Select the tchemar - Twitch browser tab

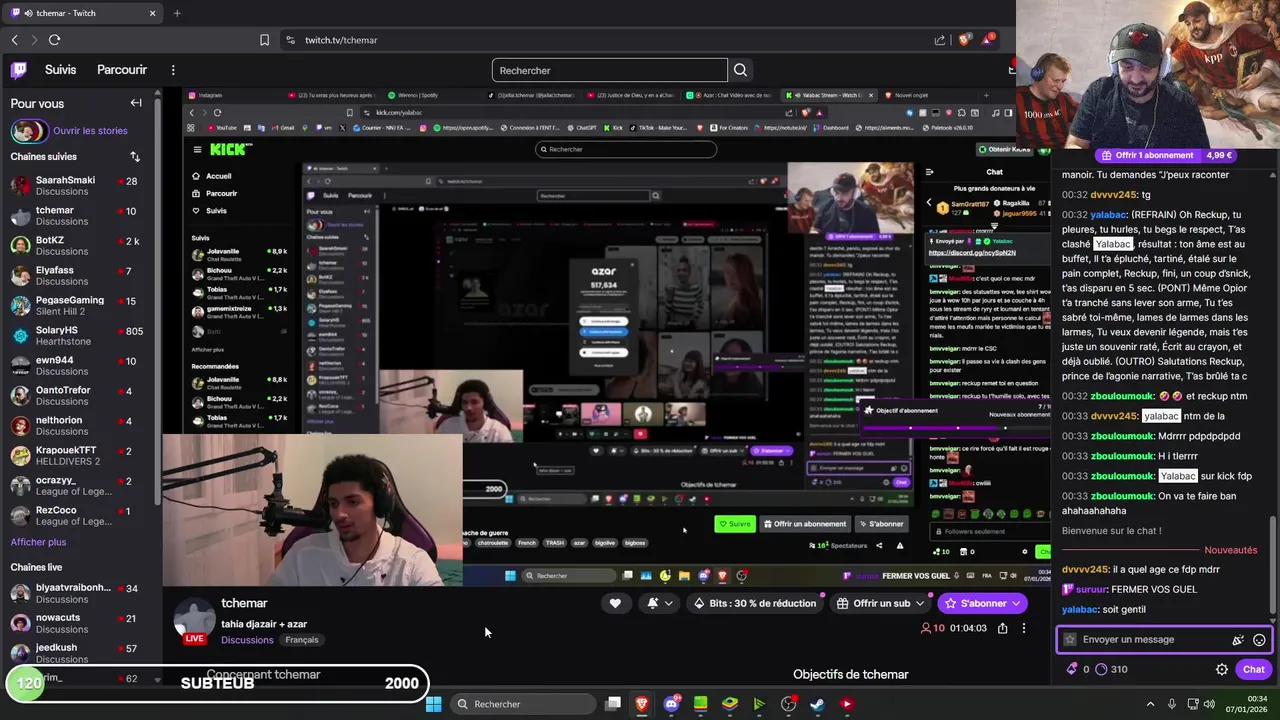point(83,13)
